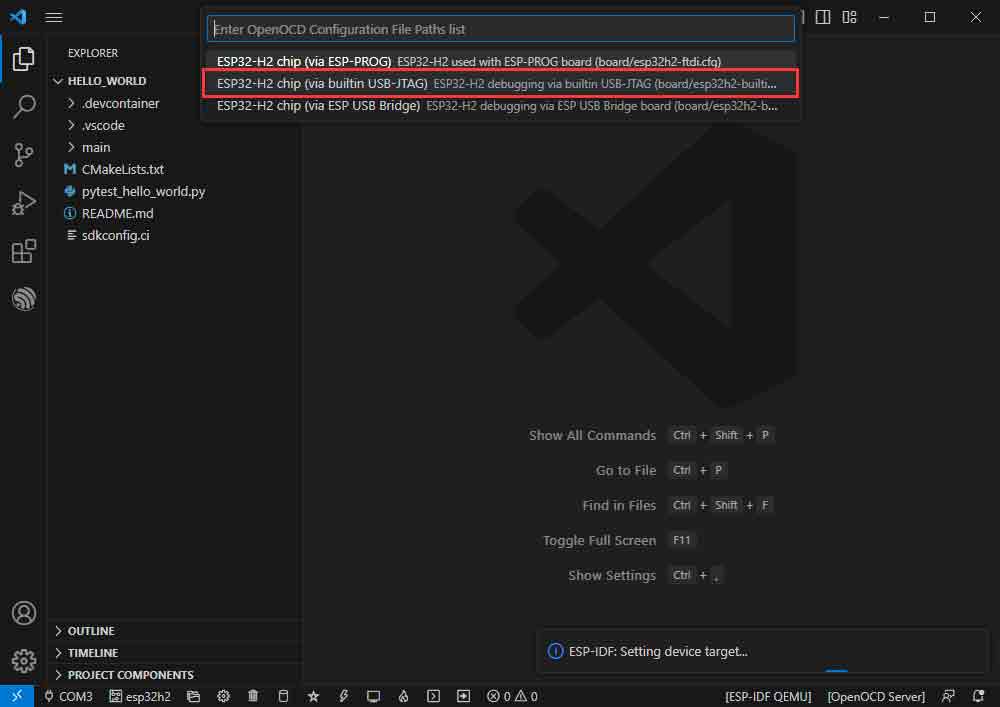Open the hamburger application menu
The height and width of the screenshot is (707, 1000).
54,17
